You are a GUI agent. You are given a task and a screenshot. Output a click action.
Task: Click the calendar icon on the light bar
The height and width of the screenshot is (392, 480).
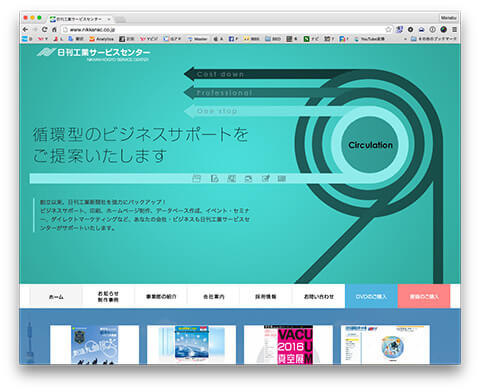(x=197, y=179)
